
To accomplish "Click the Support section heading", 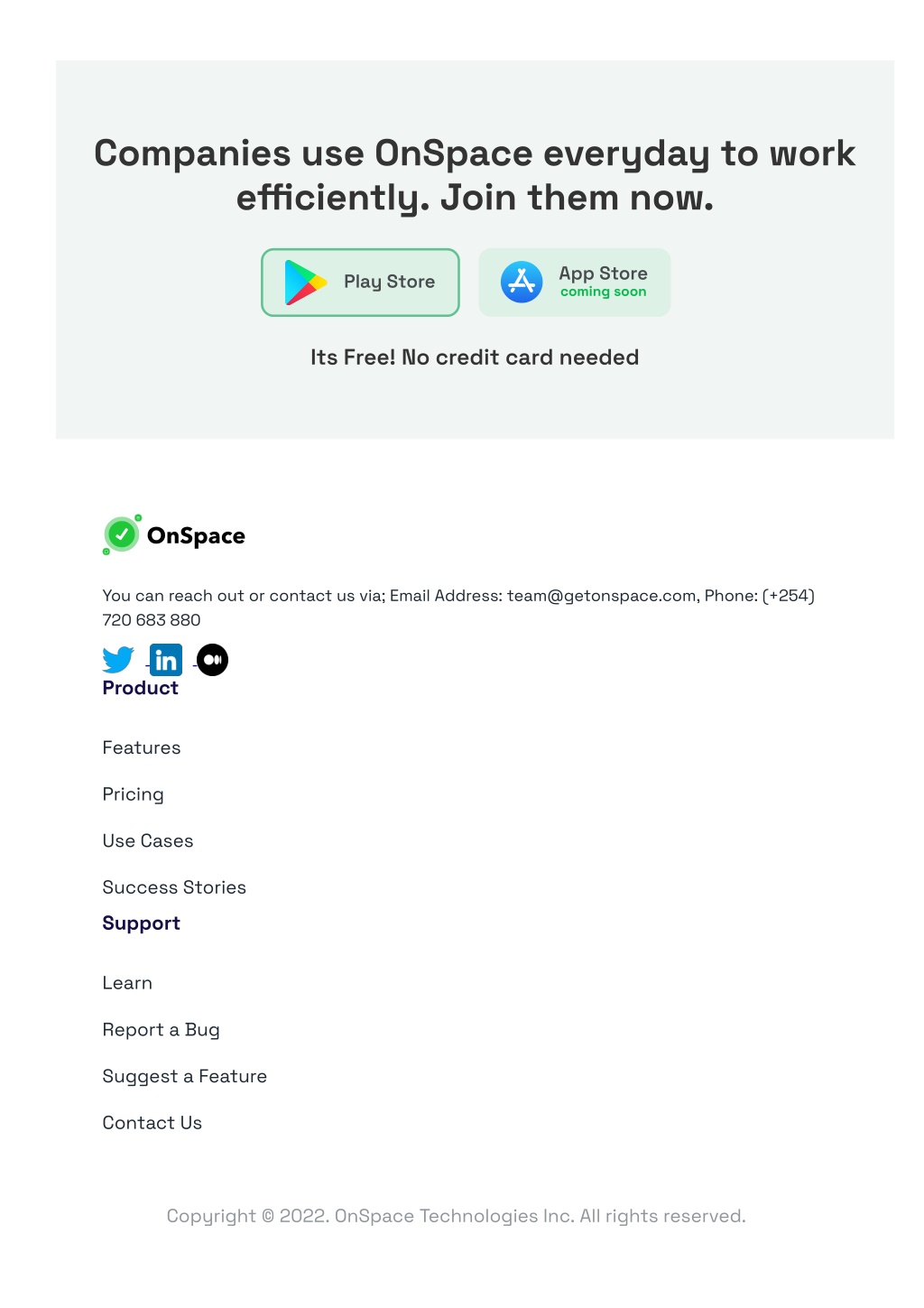I will (x=142, y=923).
